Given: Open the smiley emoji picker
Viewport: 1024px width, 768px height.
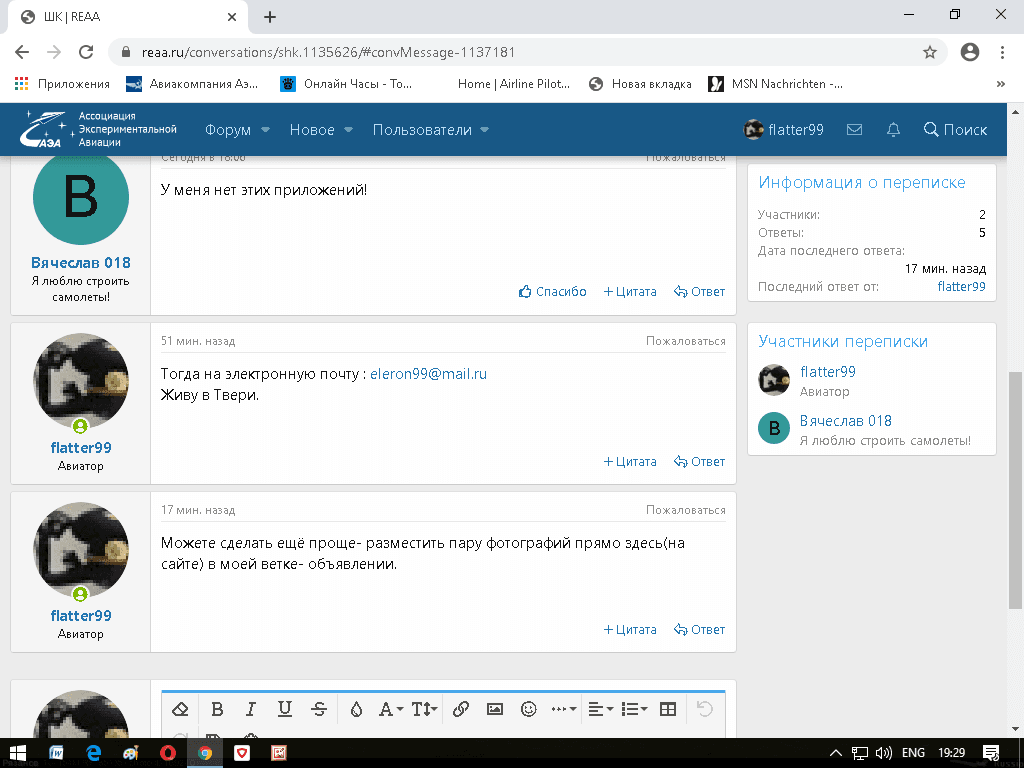Looking at the screenshot, I should coord(529,709).
